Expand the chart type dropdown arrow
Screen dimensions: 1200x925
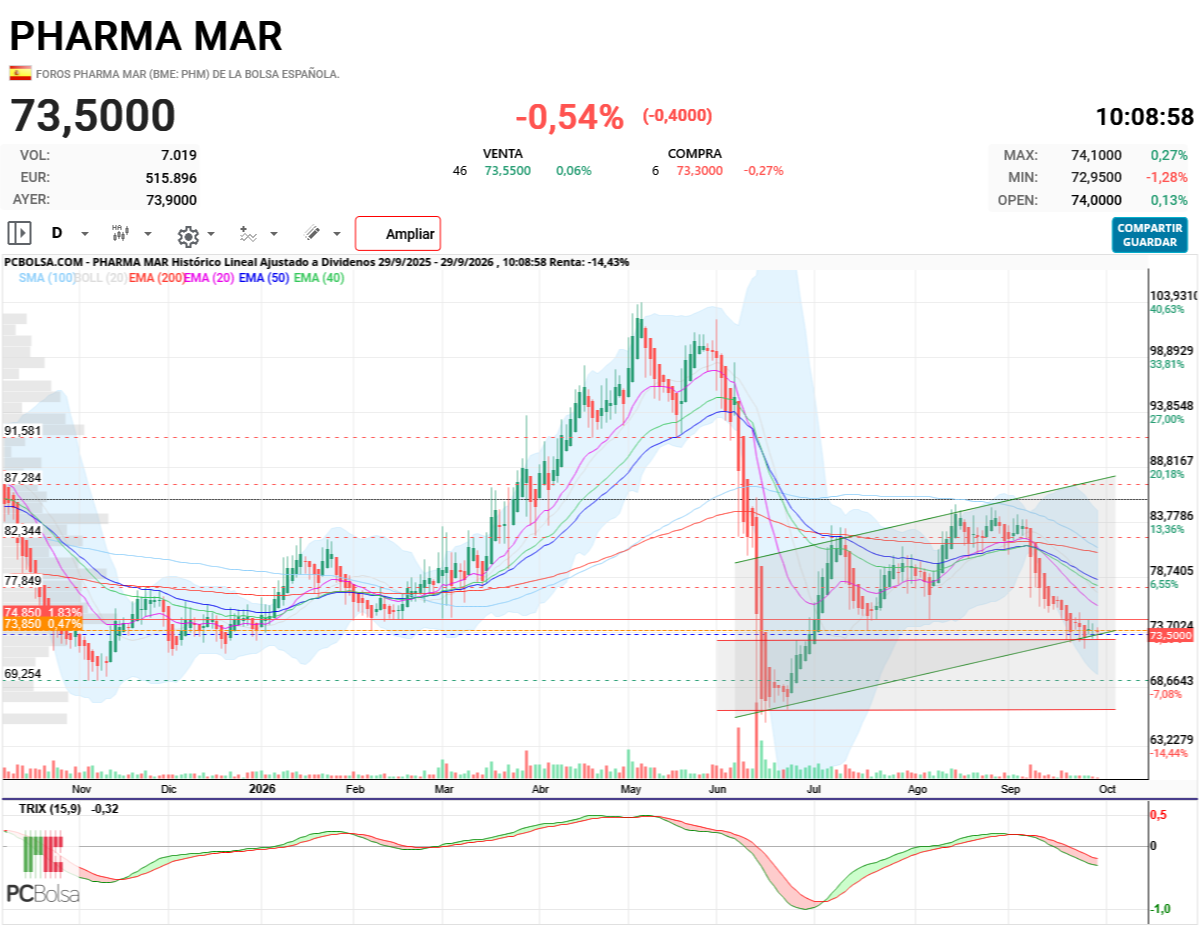(148, 234)
